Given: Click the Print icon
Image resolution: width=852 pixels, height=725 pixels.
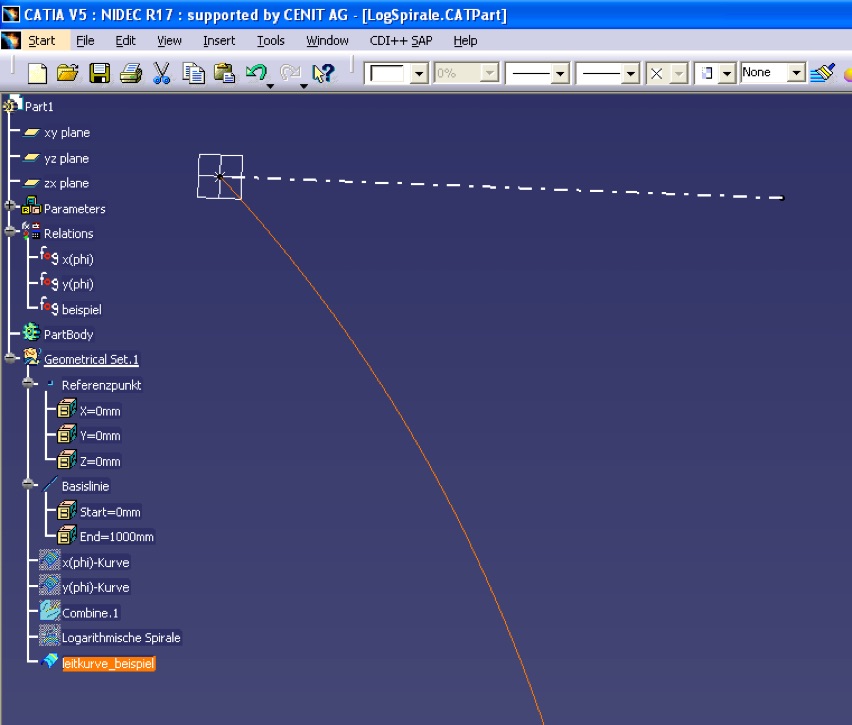Looking at the screenshot, I should tap(130, 73).
